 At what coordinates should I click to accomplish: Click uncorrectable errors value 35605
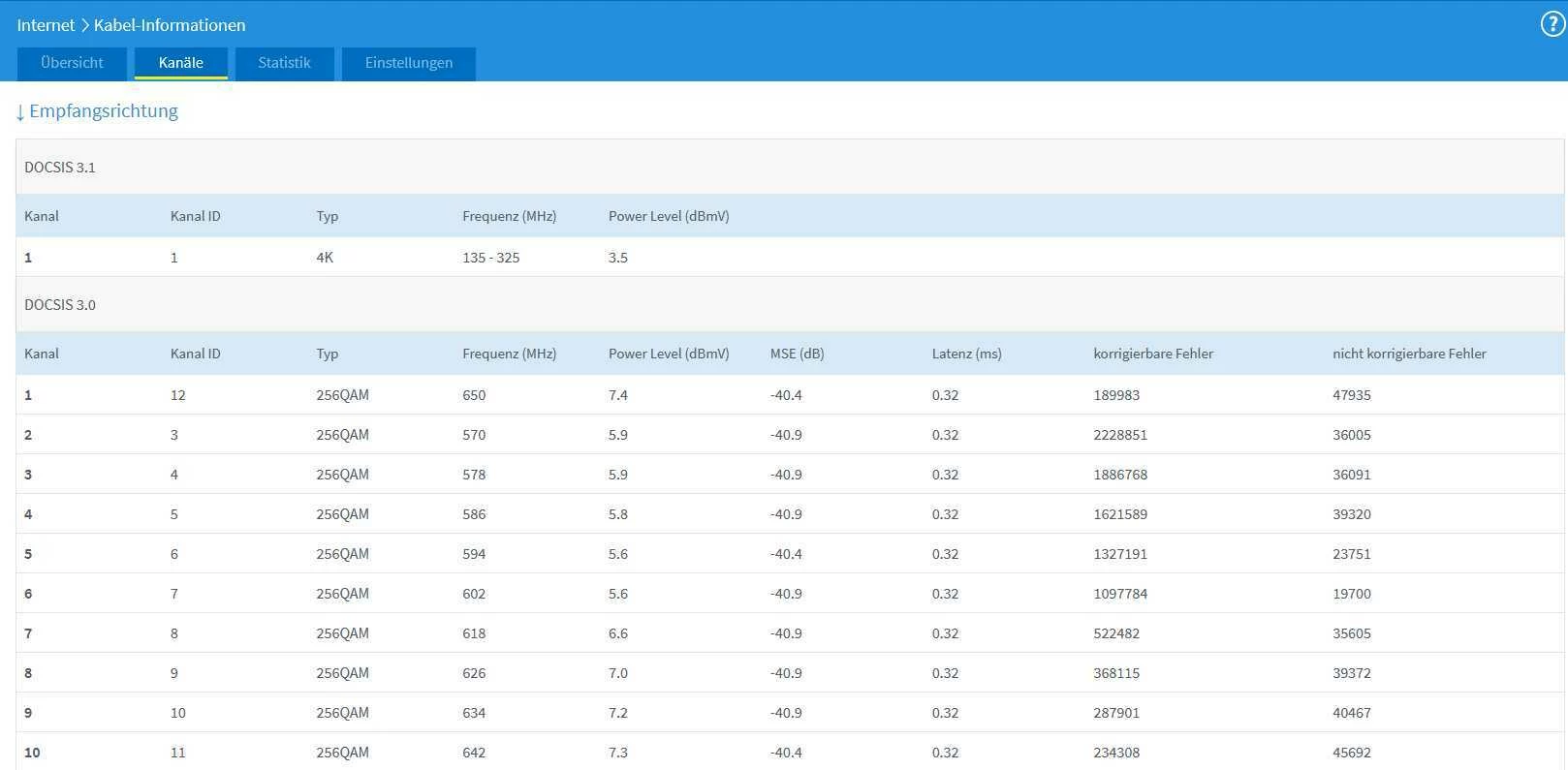pyautogui.click(x=1352, y=633)
